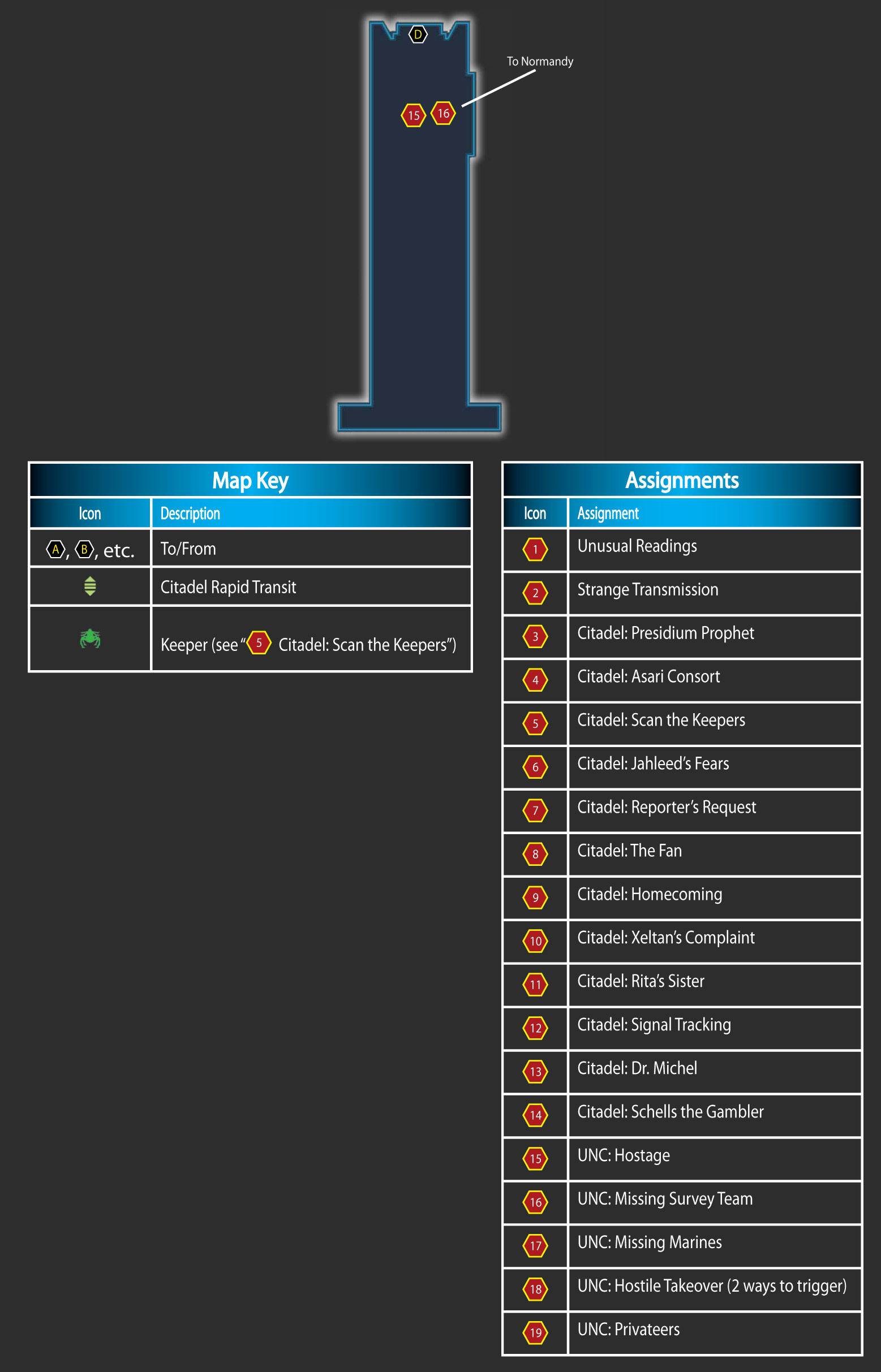Select "UNC: Privateers" assignment text
Screen dimensions: 881x1372
click(628, 1330)
